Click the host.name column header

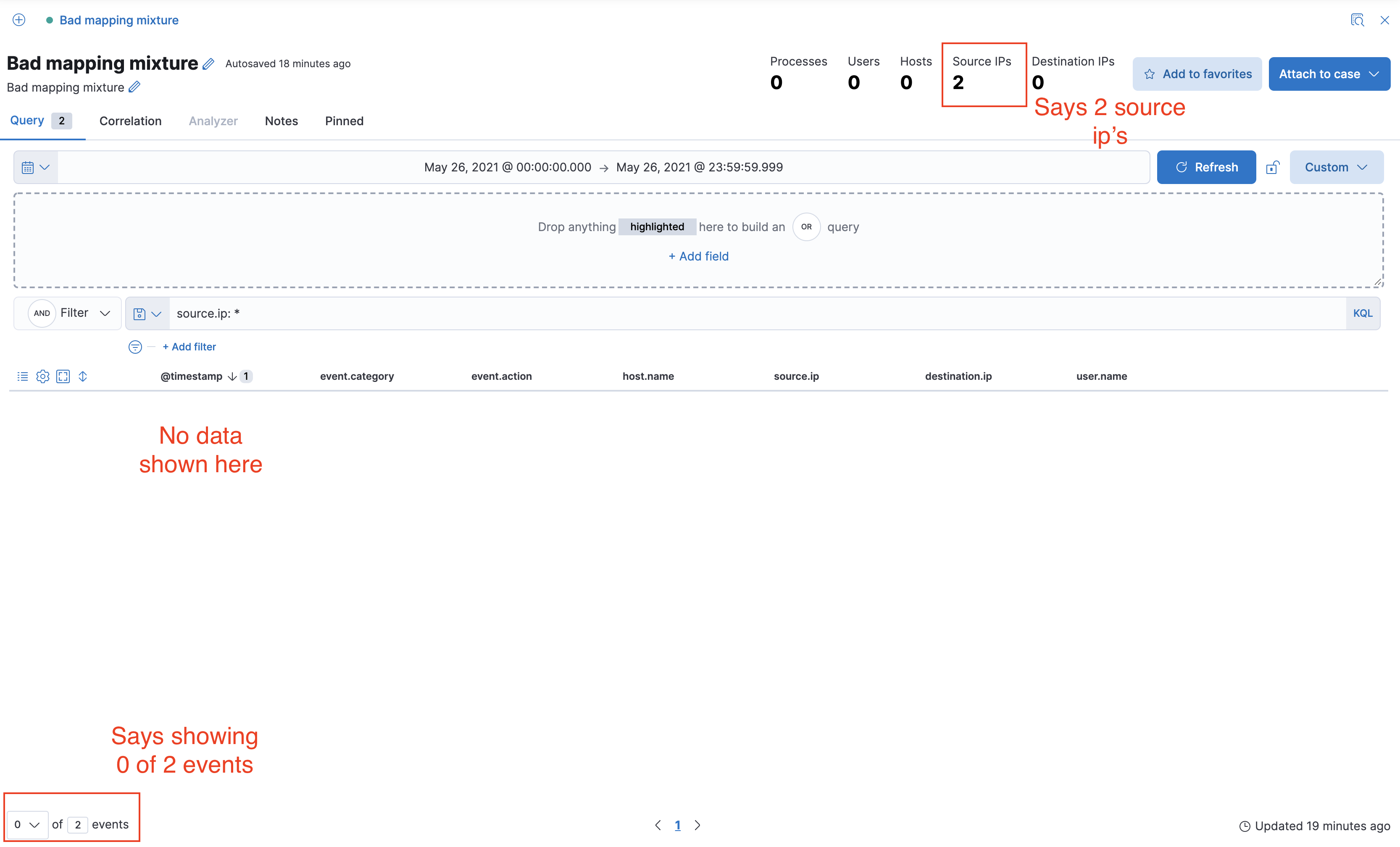[648, 376]
